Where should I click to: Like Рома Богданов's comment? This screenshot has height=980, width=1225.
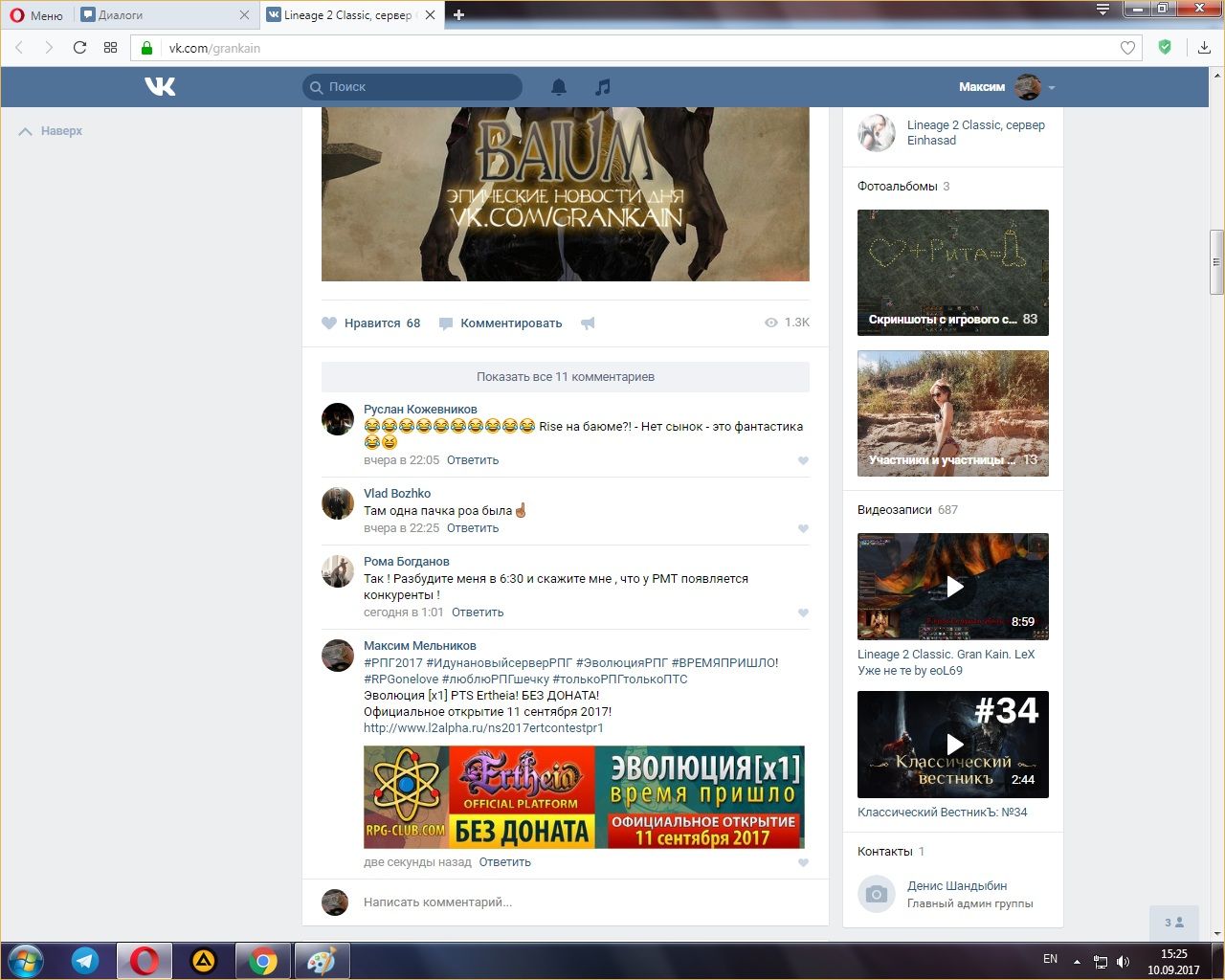click(803, 612)
